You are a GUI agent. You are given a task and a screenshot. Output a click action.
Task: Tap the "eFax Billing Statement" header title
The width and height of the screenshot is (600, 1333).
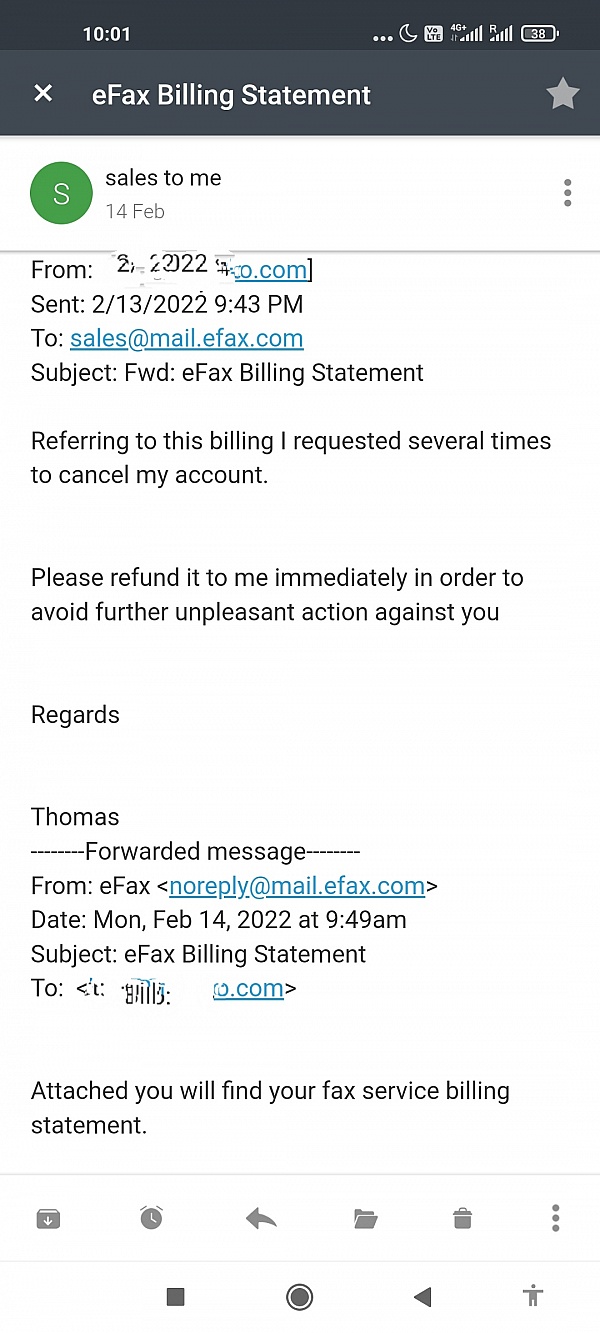pos(231,95)
